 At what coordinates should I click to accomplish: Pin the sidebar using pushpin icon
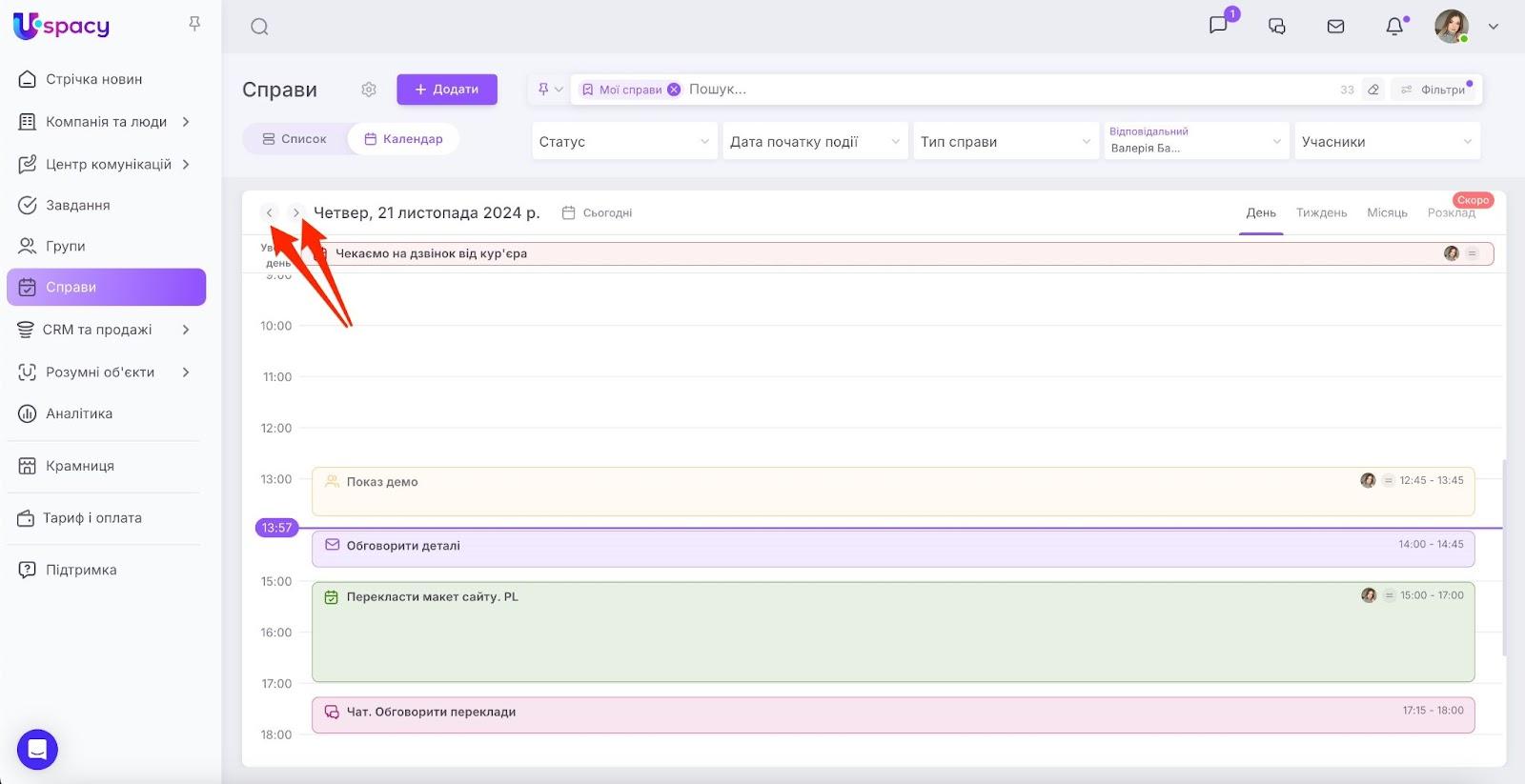194,24
